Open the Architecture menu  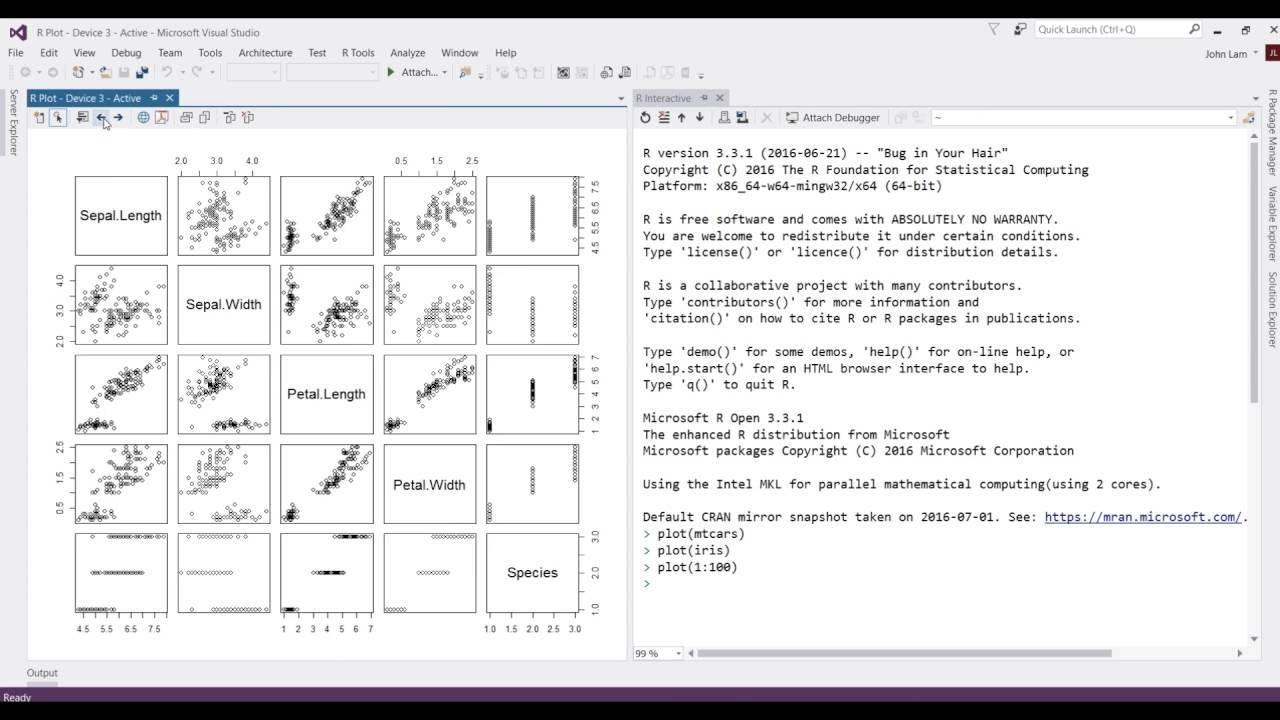tap(265, 53)
